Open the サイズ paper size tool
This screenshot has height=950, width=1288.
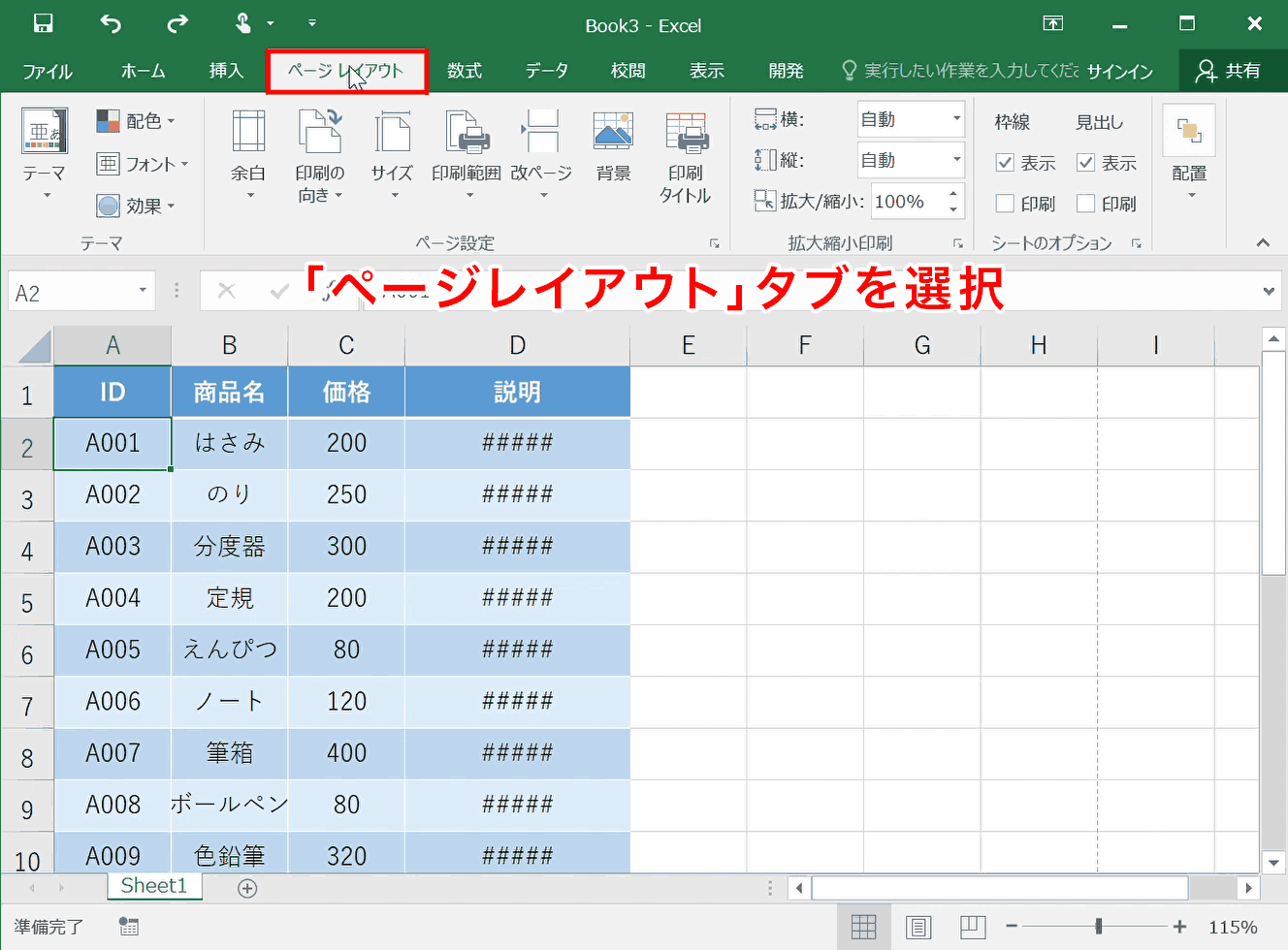[392, 153]
